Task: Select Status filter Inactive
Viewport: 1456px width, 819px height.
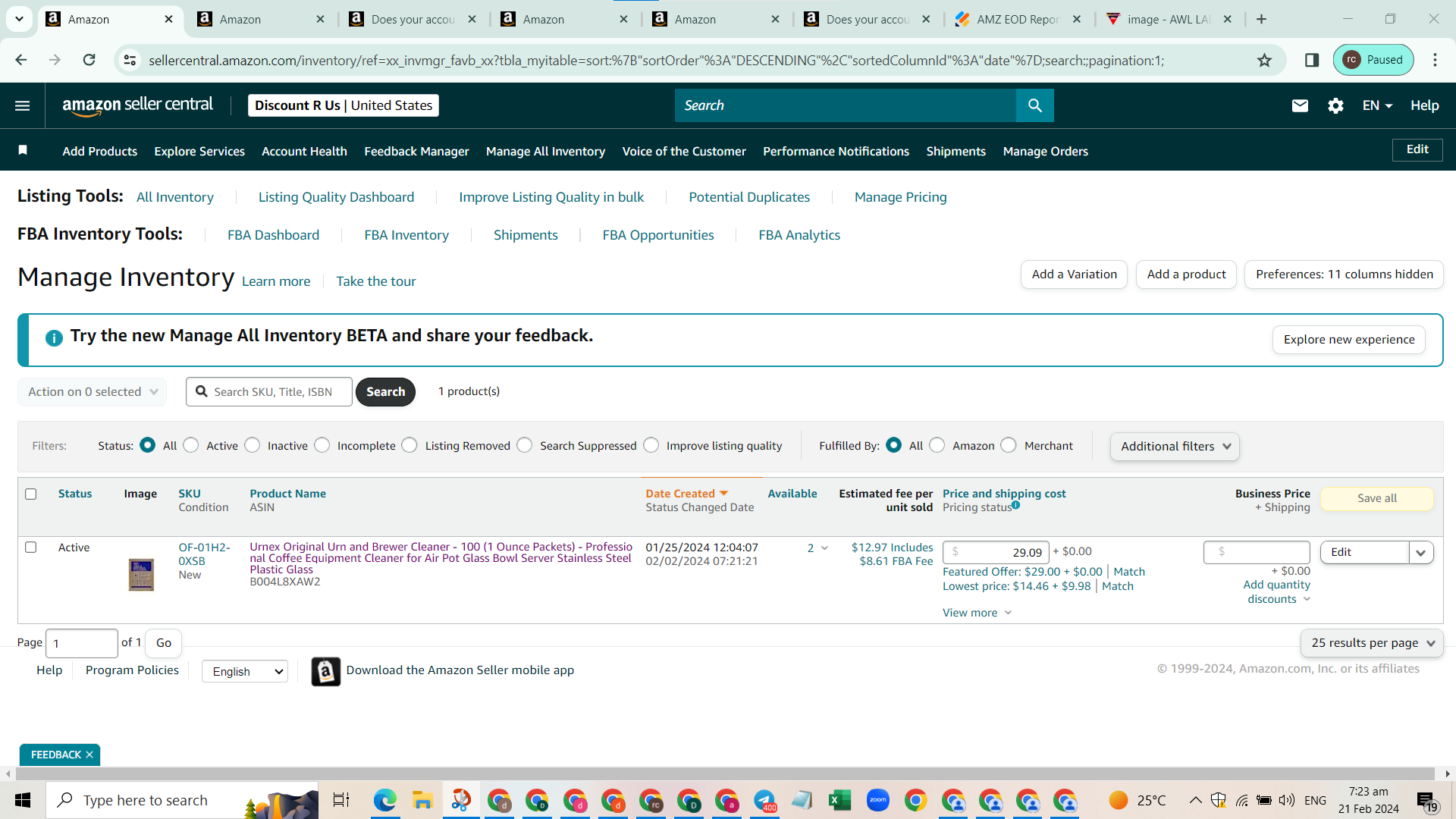Action: [x=253, y=446]
